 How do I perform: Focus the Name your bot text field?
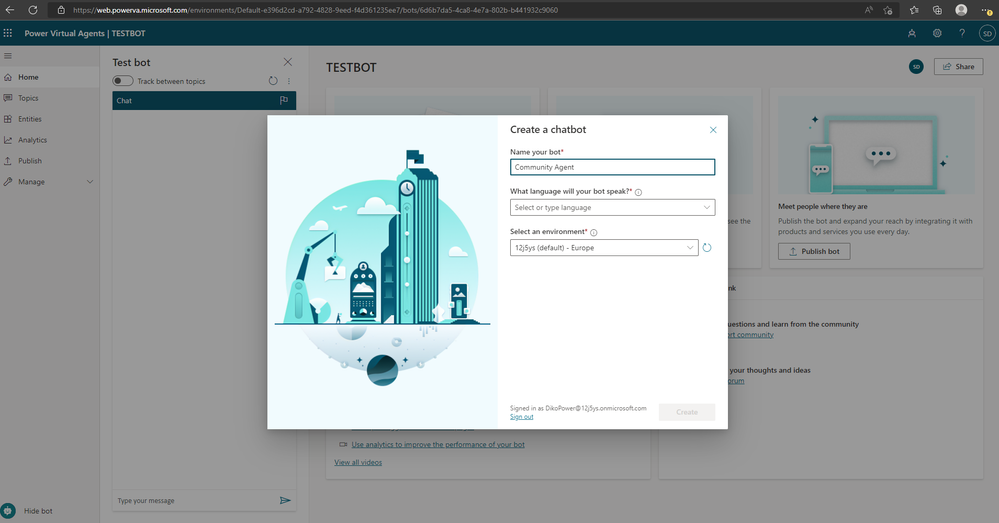pos(612,167)
